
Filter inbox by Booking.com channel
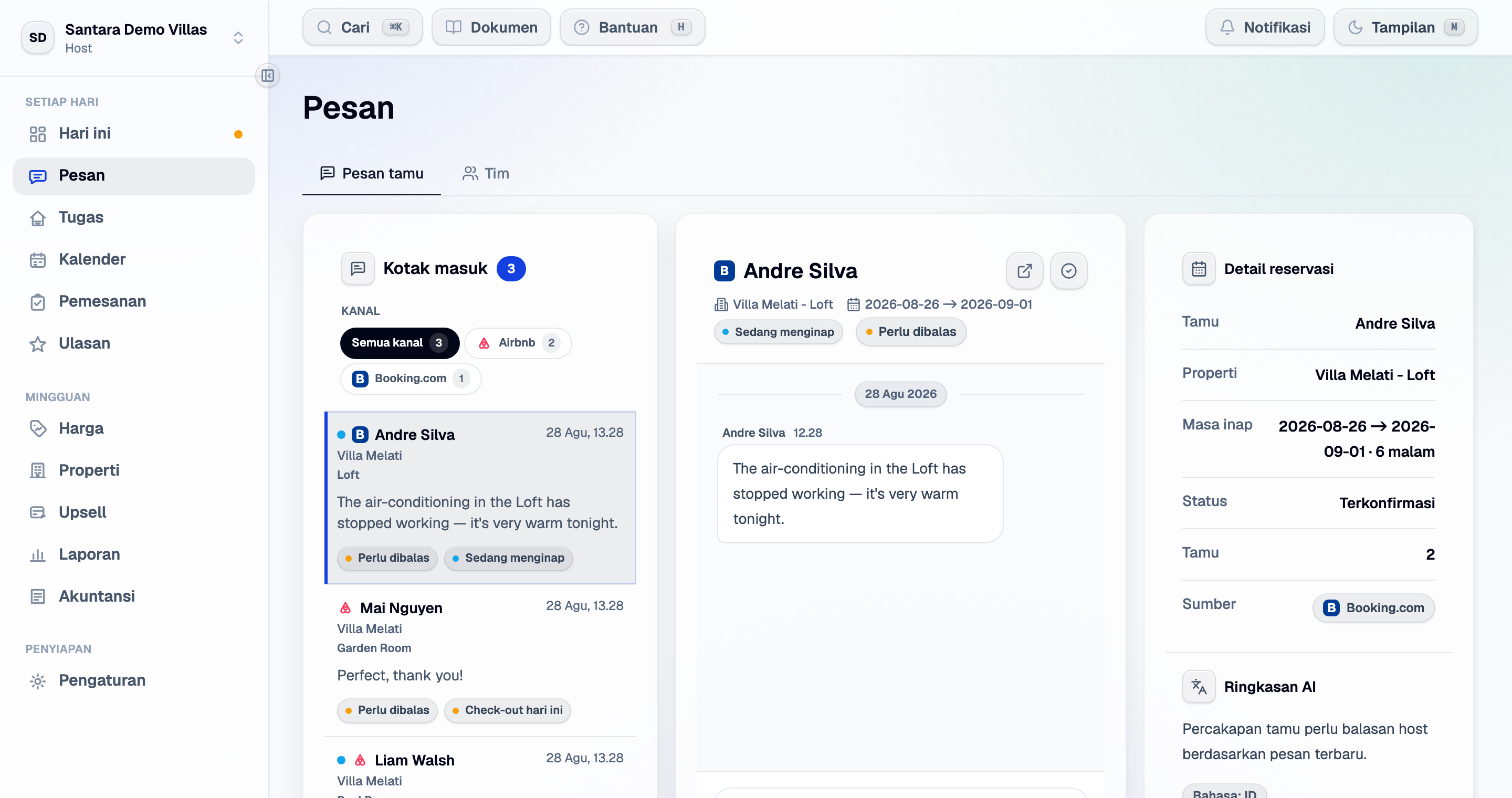[411, 379]
